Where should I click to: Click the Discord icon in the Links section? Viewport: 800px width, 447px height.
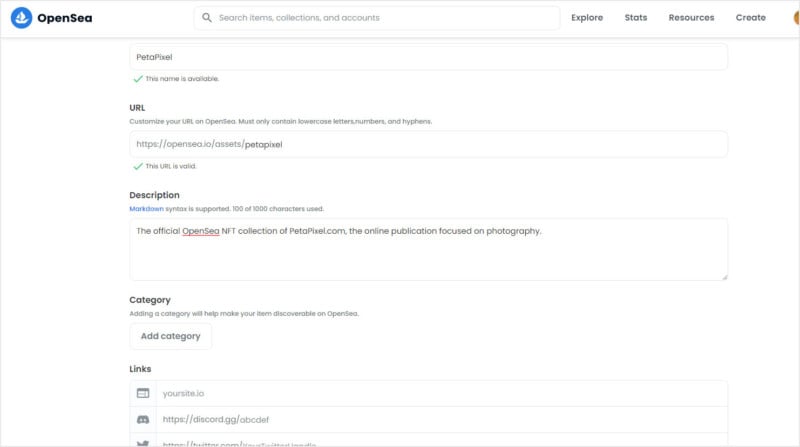tap(143, 419)
